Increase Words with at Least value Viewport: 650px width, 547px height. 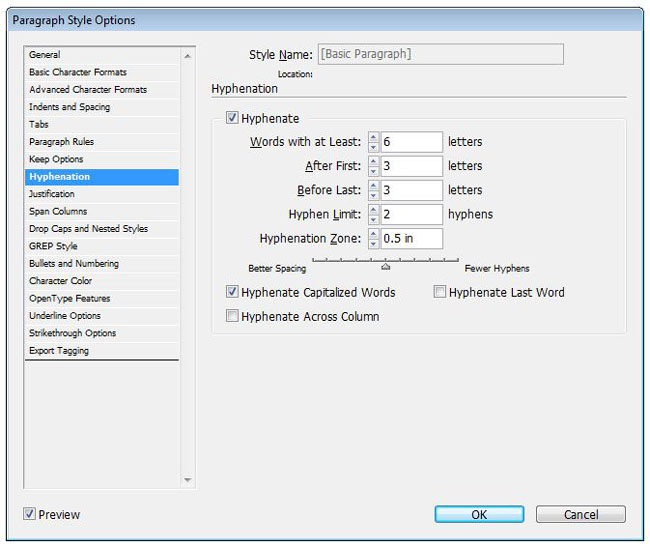click(374, 137)
